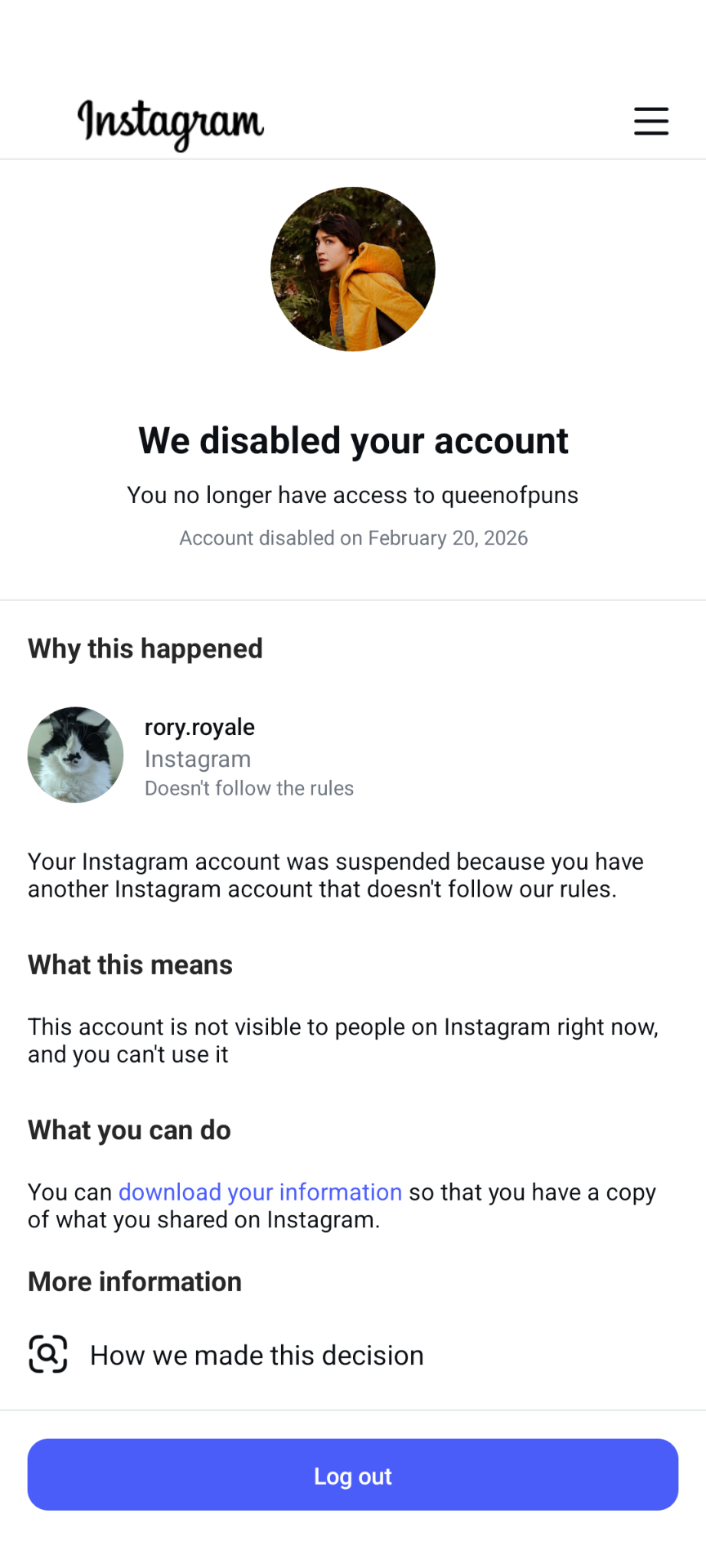Click the Instagram logo

[171, 123]
